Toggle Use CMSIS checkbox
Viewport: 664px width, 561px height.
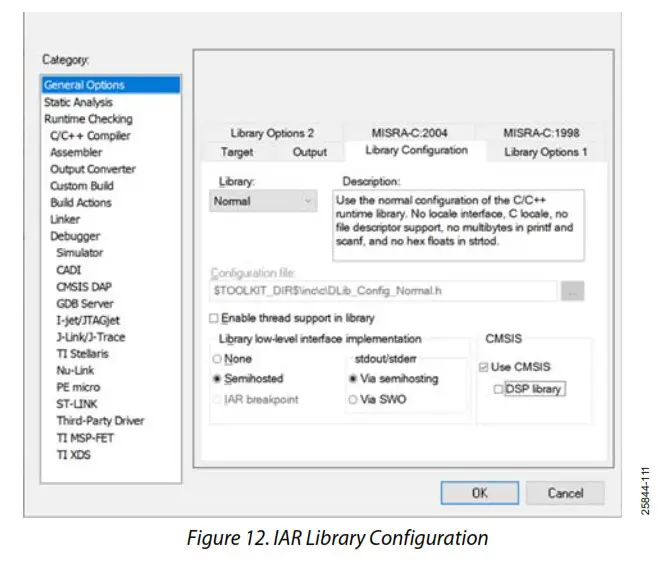pos(484,367)
